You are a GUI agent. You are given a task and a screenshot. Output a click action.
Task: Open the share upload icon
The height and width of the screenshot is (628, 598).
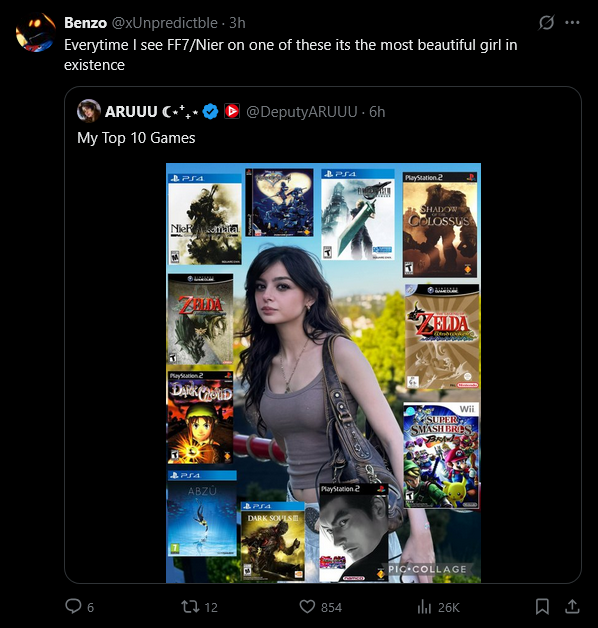(572, 607)
